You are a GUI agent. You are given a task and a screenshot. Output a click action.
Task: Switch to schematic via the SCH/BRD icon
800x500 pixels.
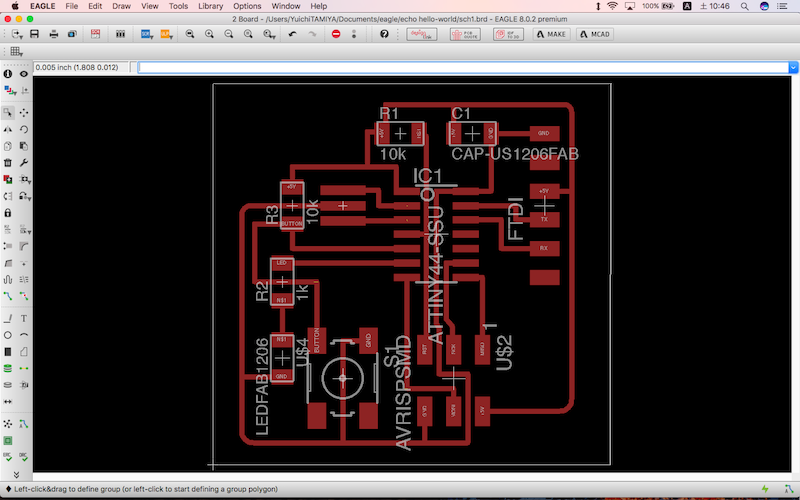[x=95, y=34]
